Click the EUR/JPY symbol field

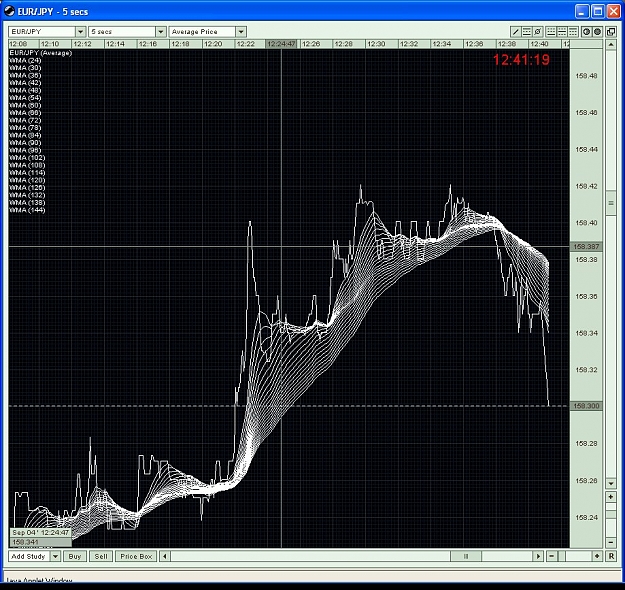(42, 32)
